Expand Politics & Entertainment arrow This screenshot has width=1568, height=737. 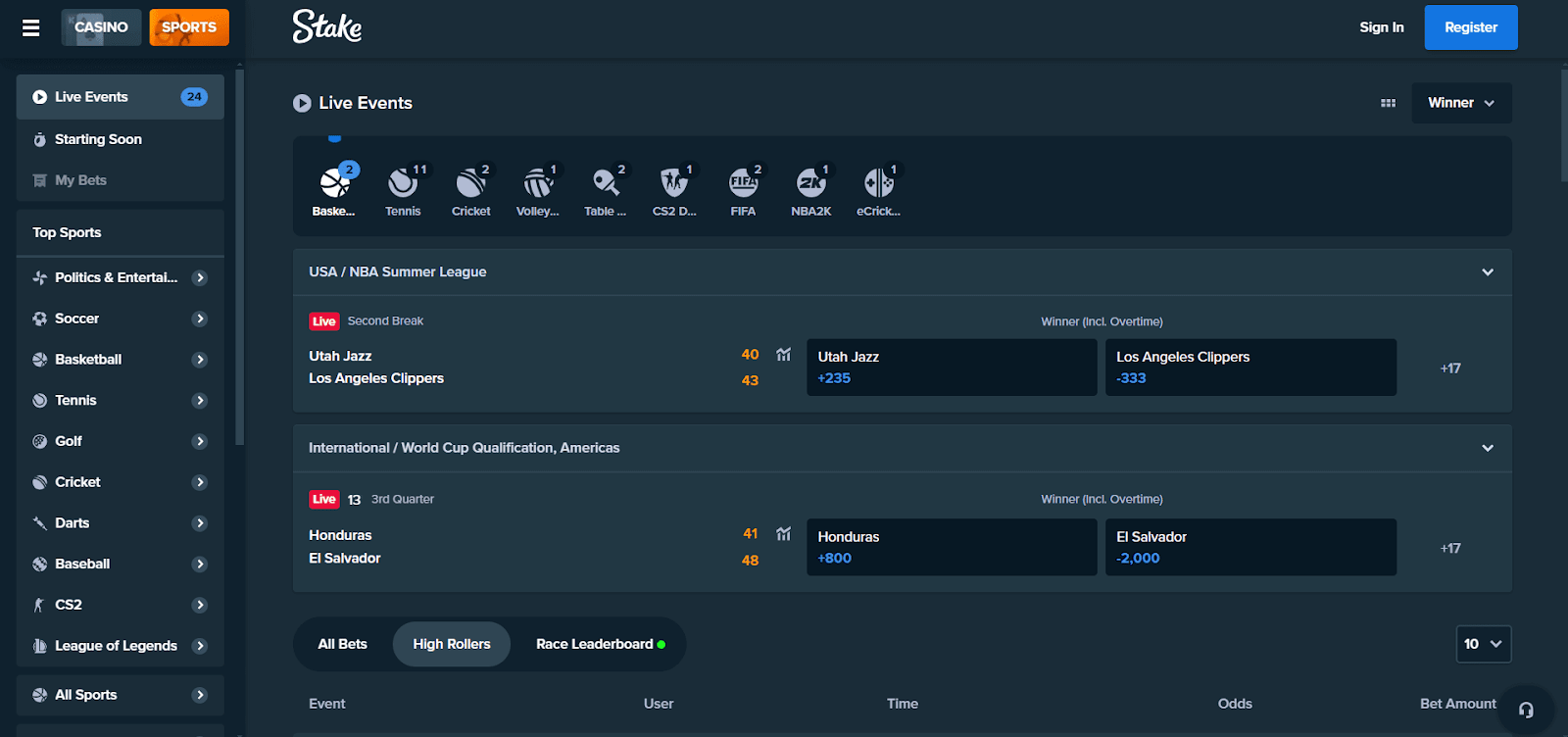point(200,277)
